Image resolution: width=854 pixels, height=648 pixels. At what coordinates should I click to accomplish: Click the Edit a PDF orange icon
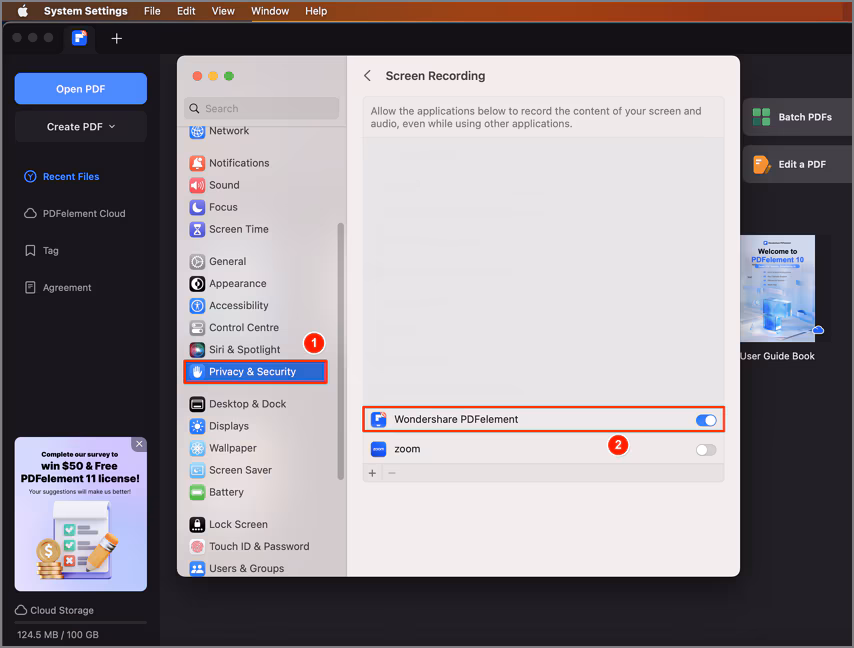761,164
